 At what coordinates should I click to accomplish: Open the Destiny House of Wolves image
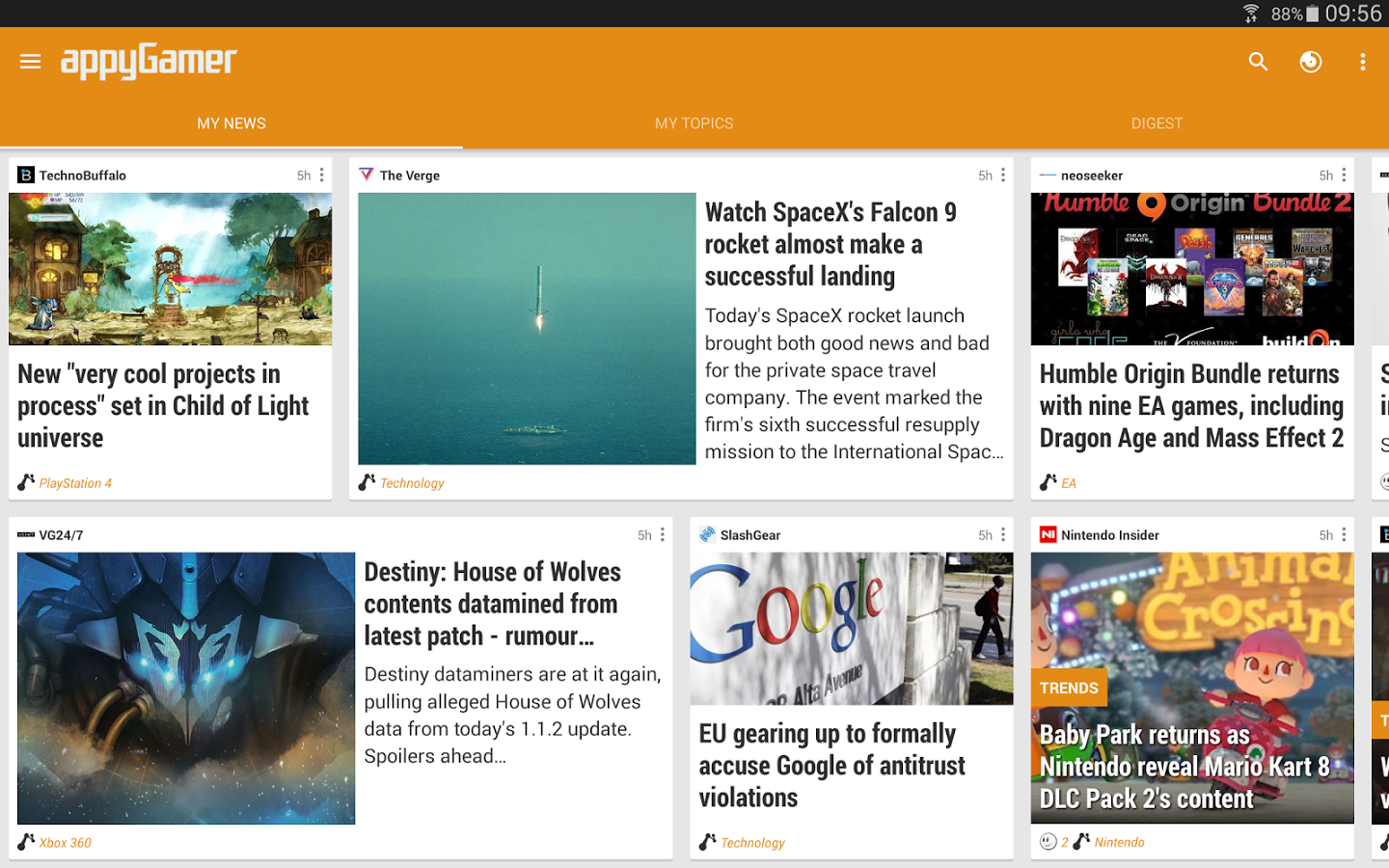[x=186, y=688]
